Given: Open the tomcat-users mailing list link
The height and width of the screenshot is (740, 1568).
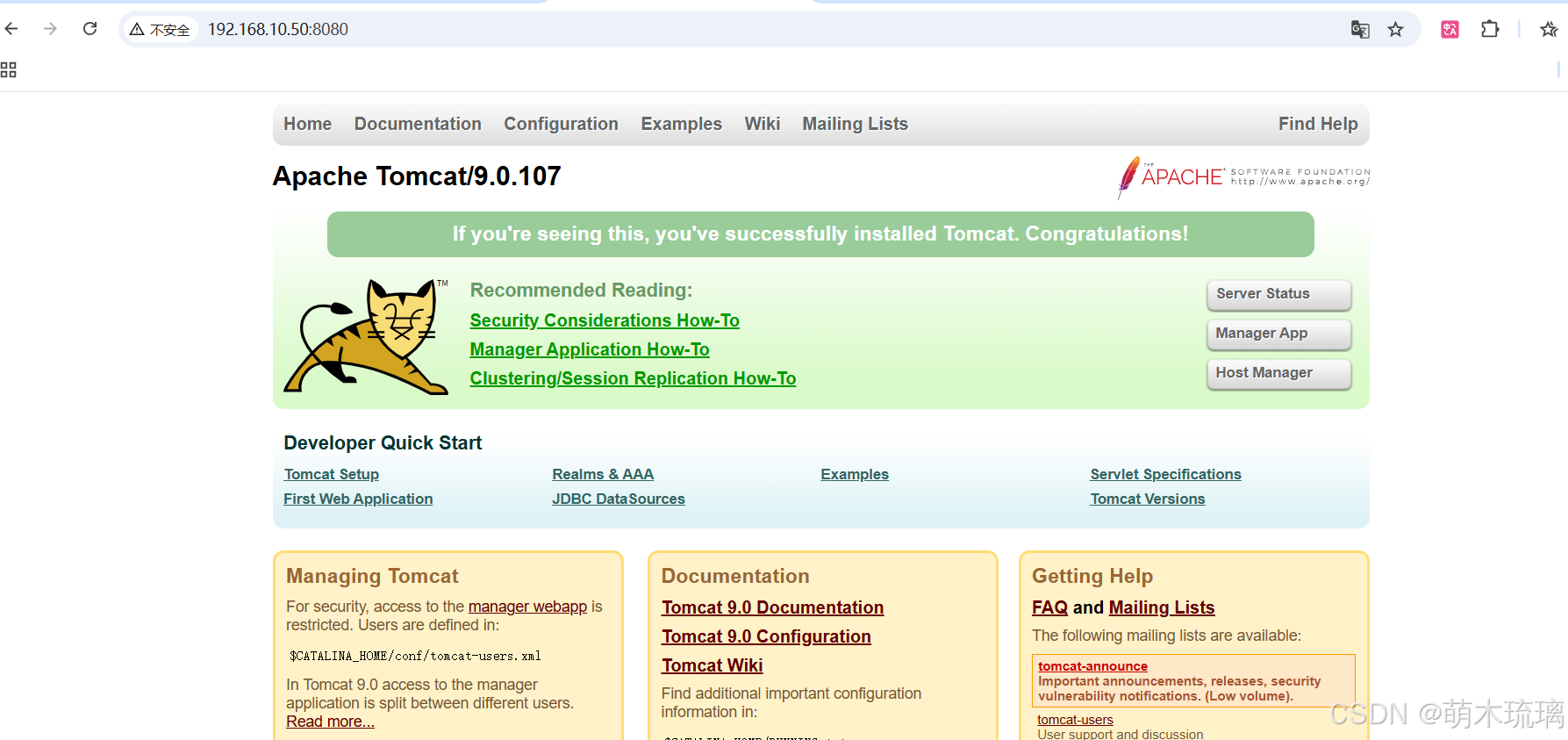Looking at the screenshot, I should [x=1075, y=720].
